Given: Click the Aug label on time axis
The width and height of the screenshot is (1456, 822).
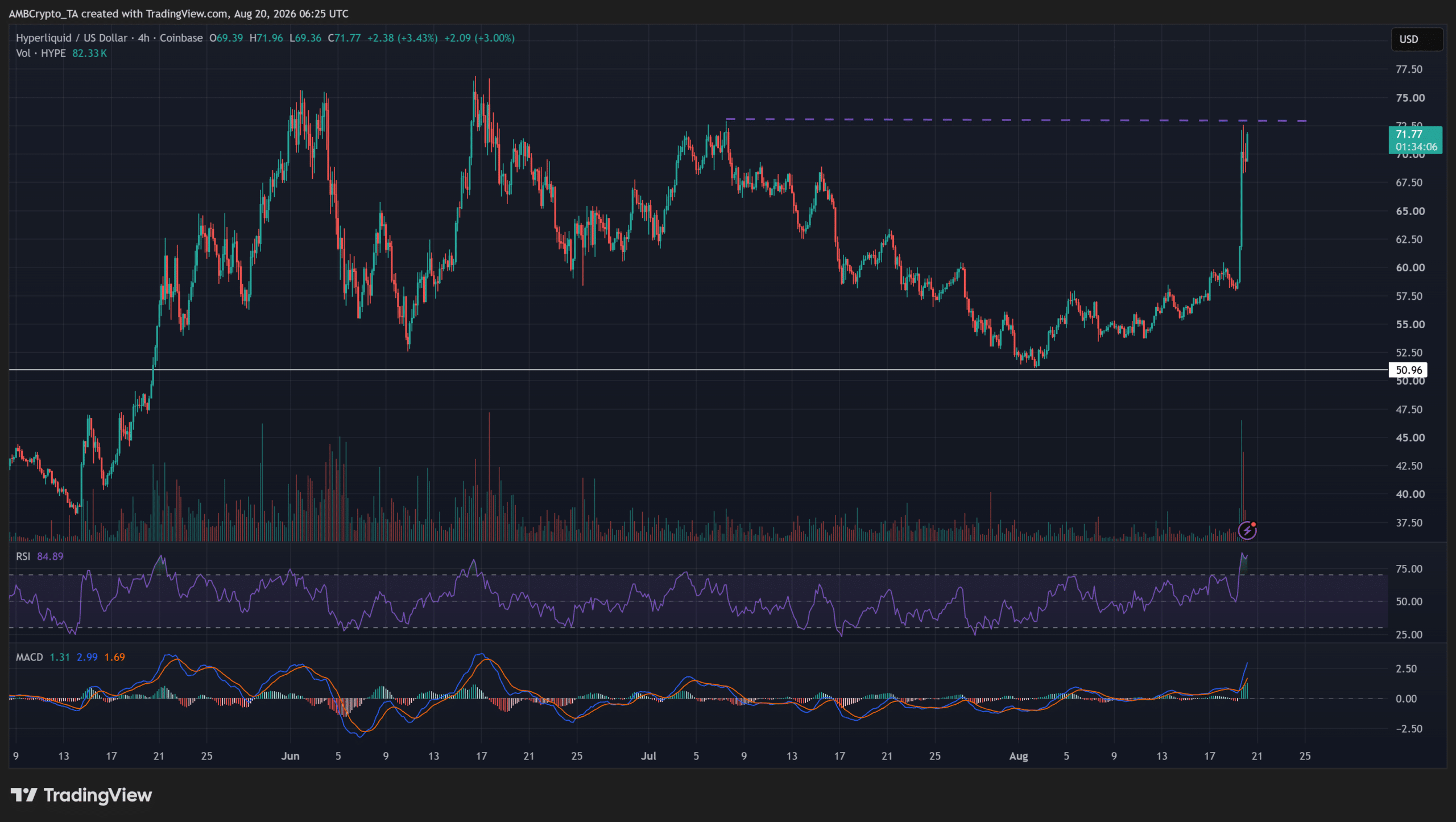Looking at the screenshot, I should [x=1018, y=756].
